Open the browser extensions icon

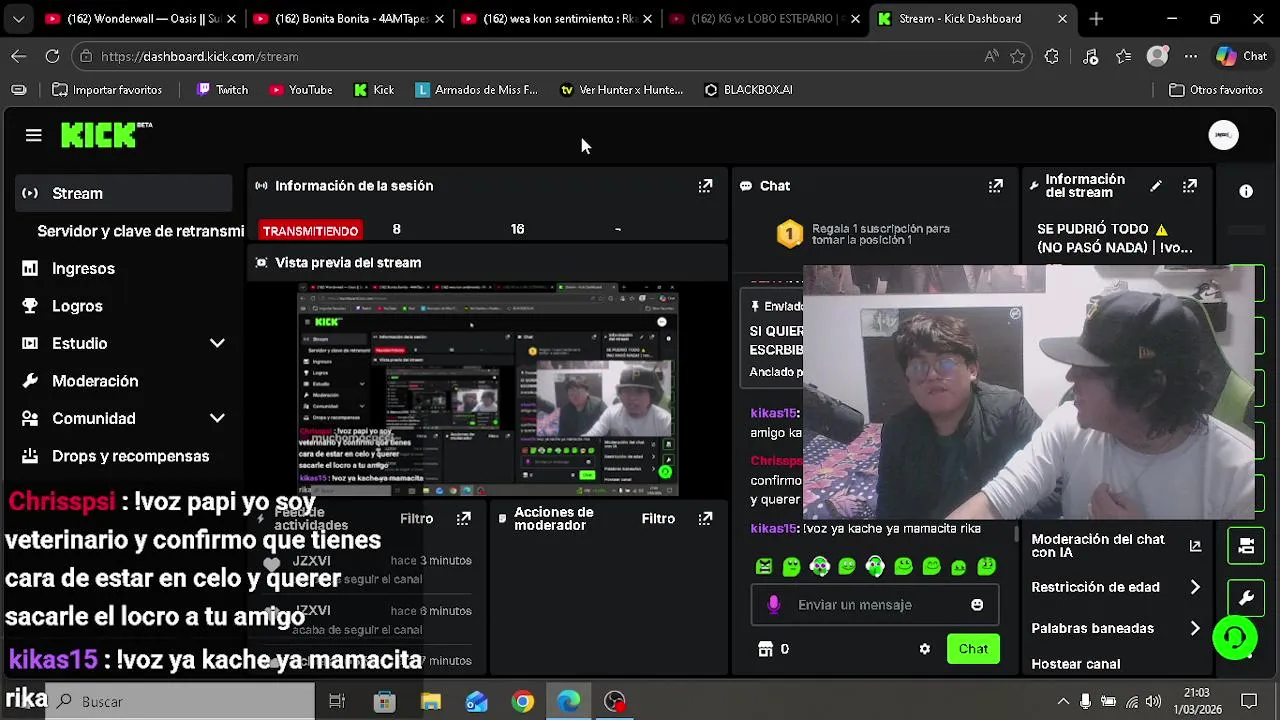click(1051, 57)
